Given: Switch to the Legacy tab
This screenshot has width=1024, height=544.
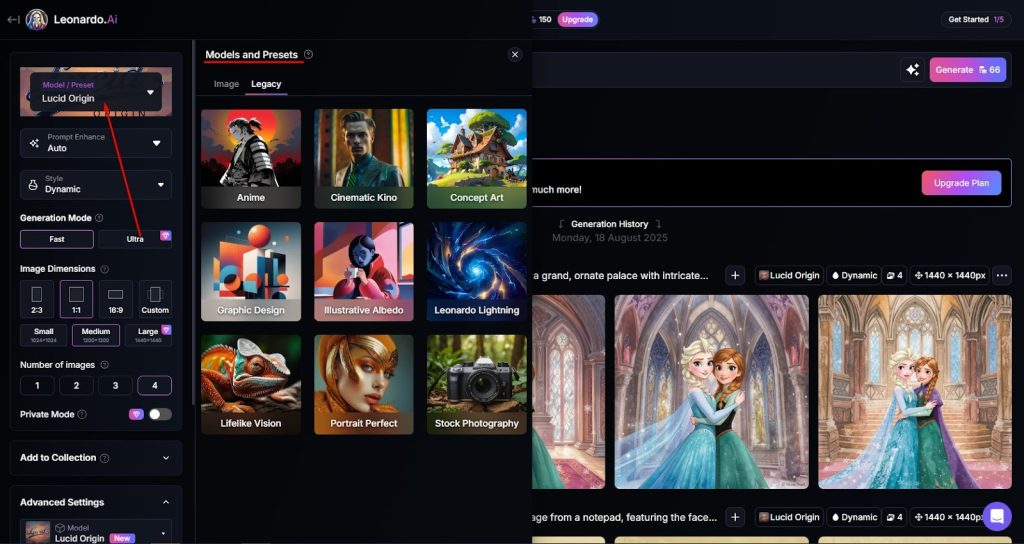Looking at the screenshot, I should click(x=266, y=84).
